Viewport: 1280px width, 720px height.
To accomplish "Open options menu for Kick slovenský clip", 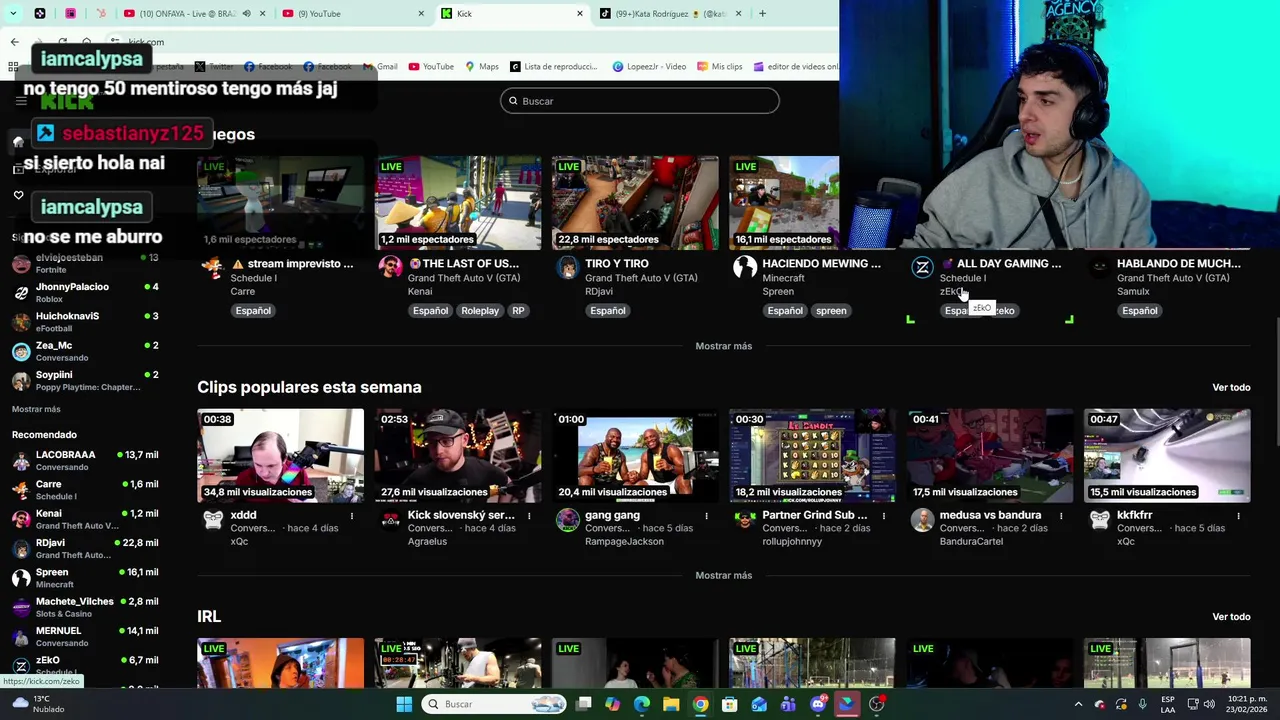I will [x=529, y=516].
